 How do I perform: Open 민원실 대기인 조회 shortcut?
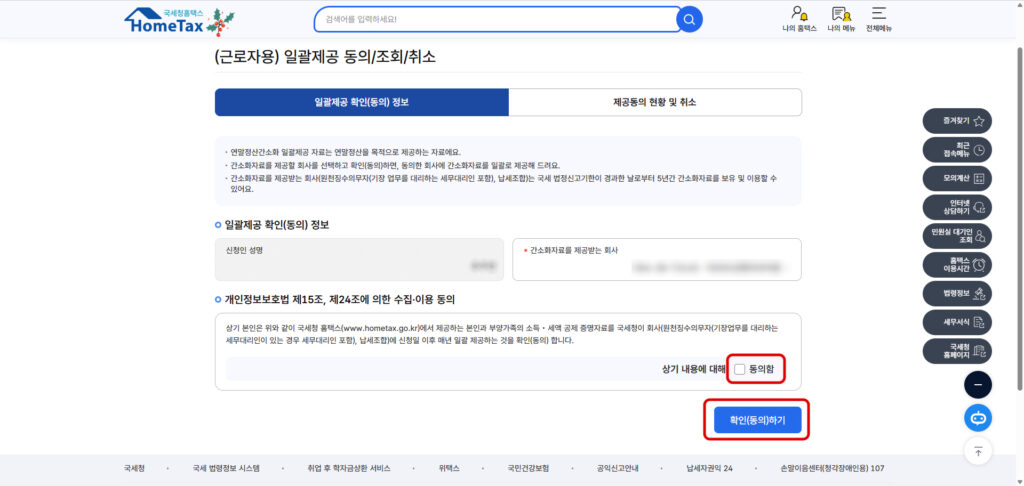point(957,236)
